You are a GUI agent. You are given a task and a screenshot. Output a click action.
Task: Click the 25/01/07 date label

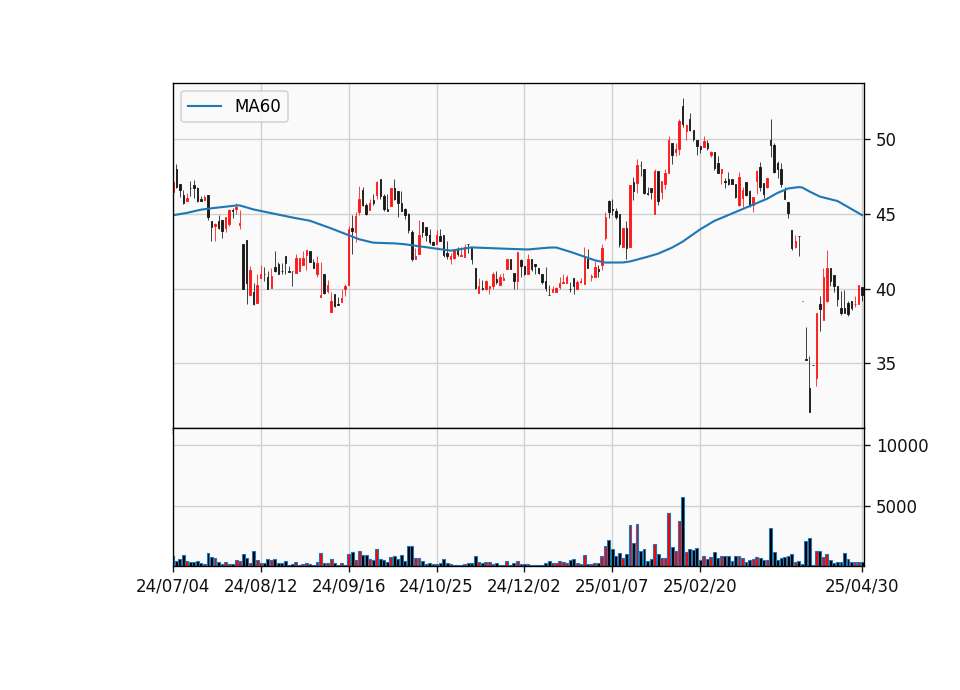tap(612, 586)
